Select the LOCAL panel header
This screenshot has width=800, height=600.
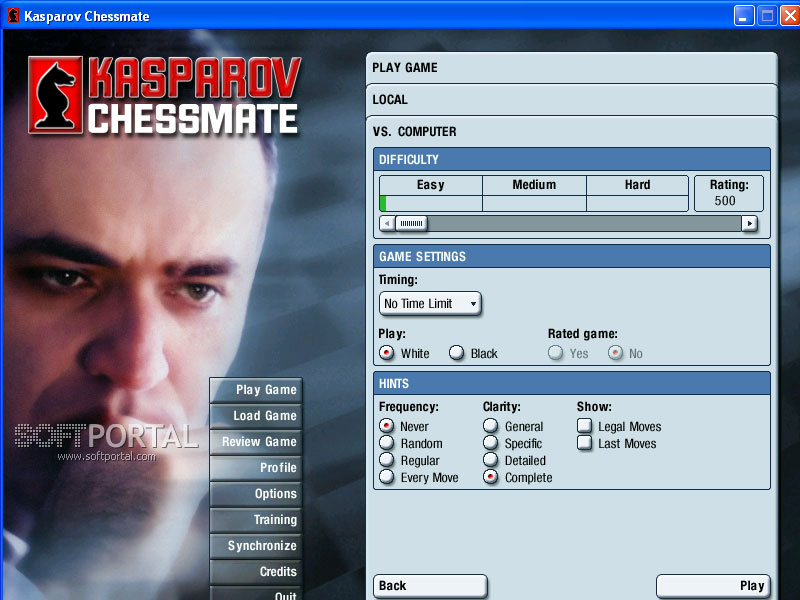coord(571,100)
